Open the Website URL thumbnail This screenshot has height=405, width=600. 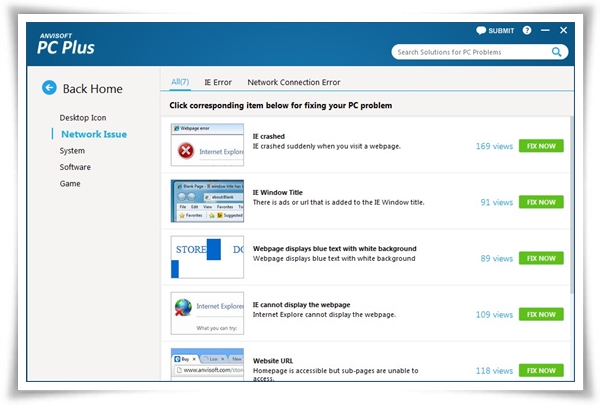pos(207,364)
